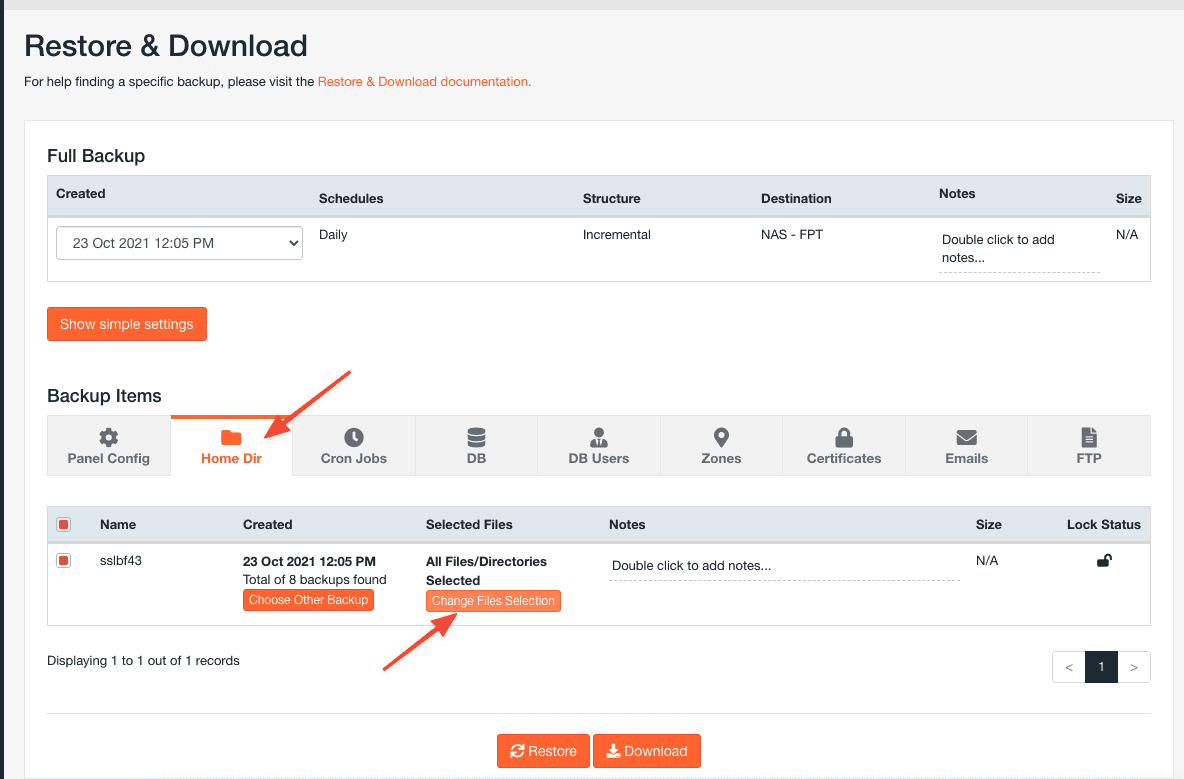The width and height of the screenshot is (1184, 779).
Task: Toggle the select-all checkbox in table header
Action: (64, 525)
